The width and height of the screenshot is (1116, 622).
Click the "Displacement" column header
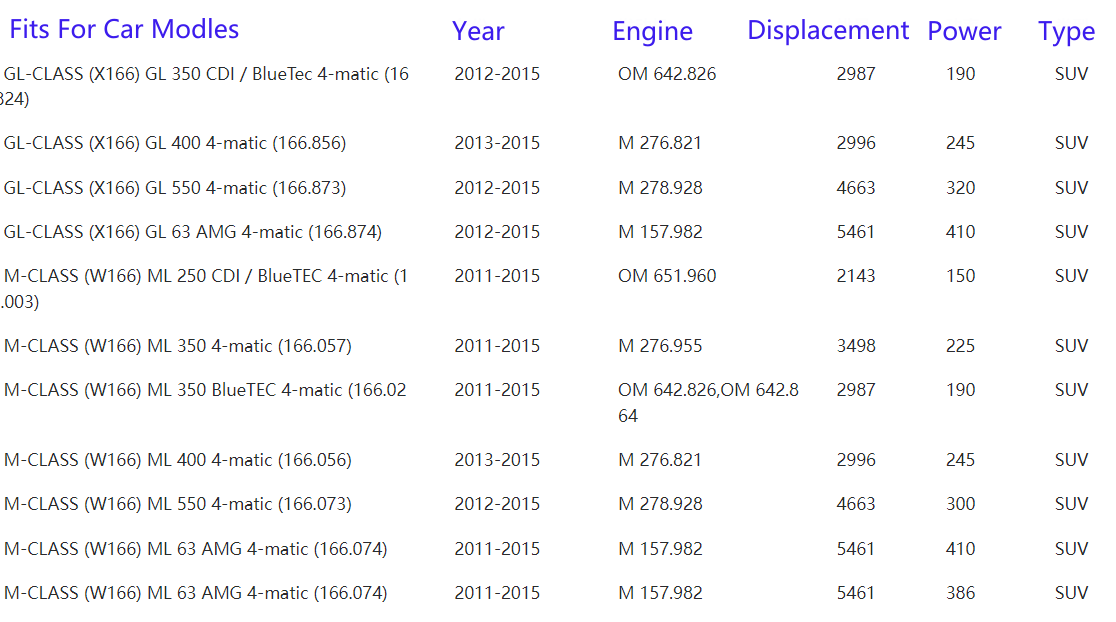pos(828,30)
